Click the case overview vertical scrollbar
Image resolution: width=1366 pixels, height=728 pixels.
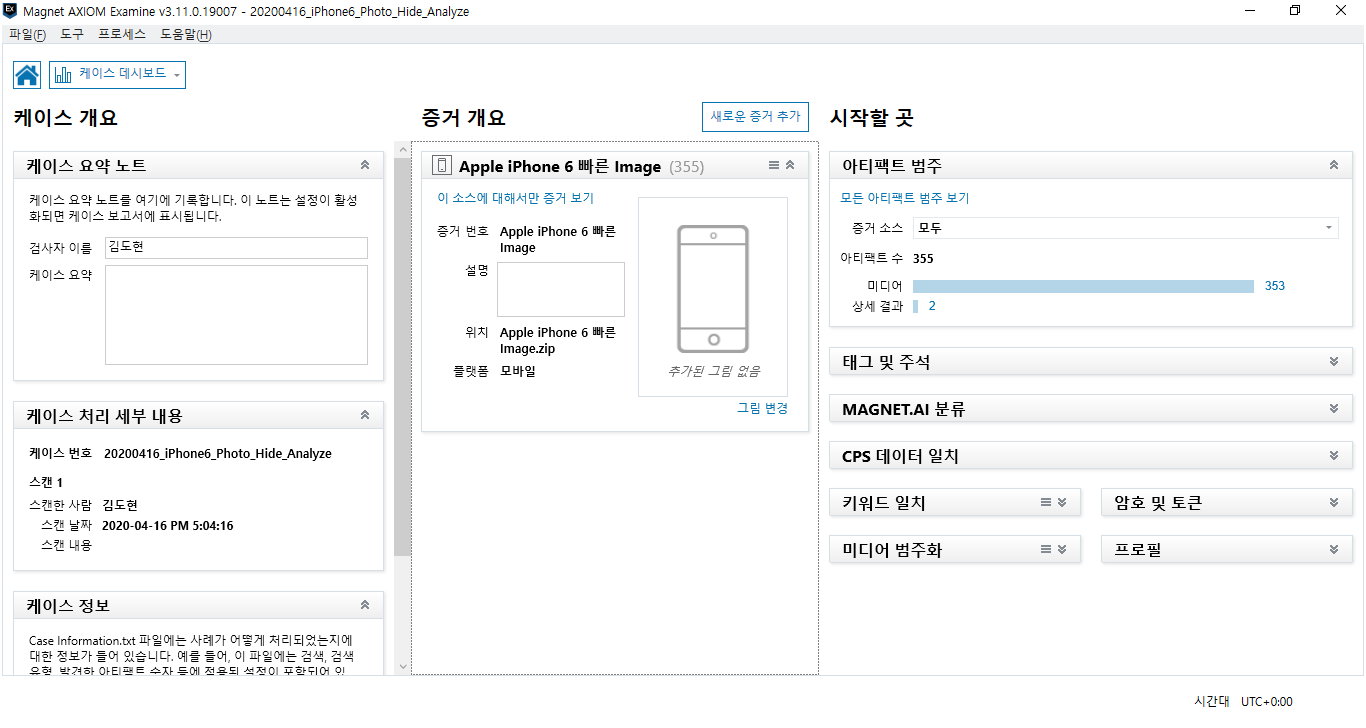(x=402, y=358)
